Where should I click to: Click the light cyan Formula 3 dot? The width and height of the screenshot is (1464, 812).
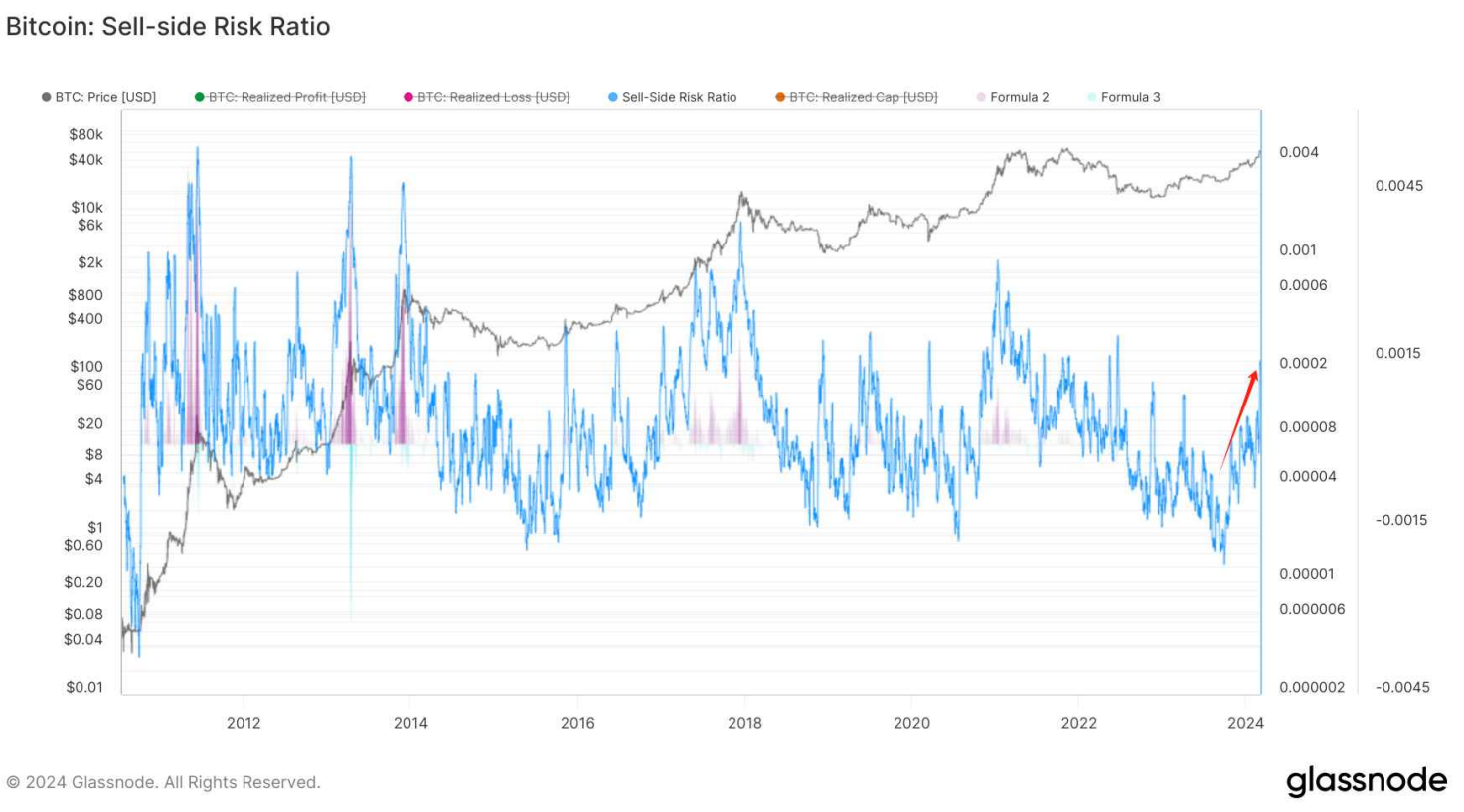tap(1092, 97)
